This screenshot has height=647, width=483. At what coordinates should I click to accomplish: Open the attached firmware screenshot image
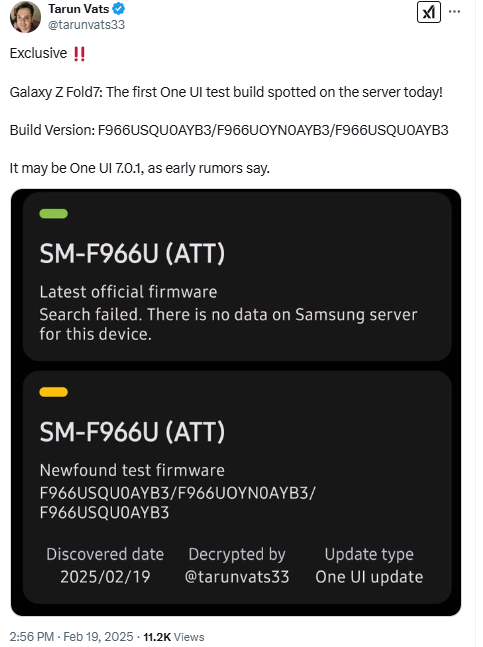[x=236, y=402]
